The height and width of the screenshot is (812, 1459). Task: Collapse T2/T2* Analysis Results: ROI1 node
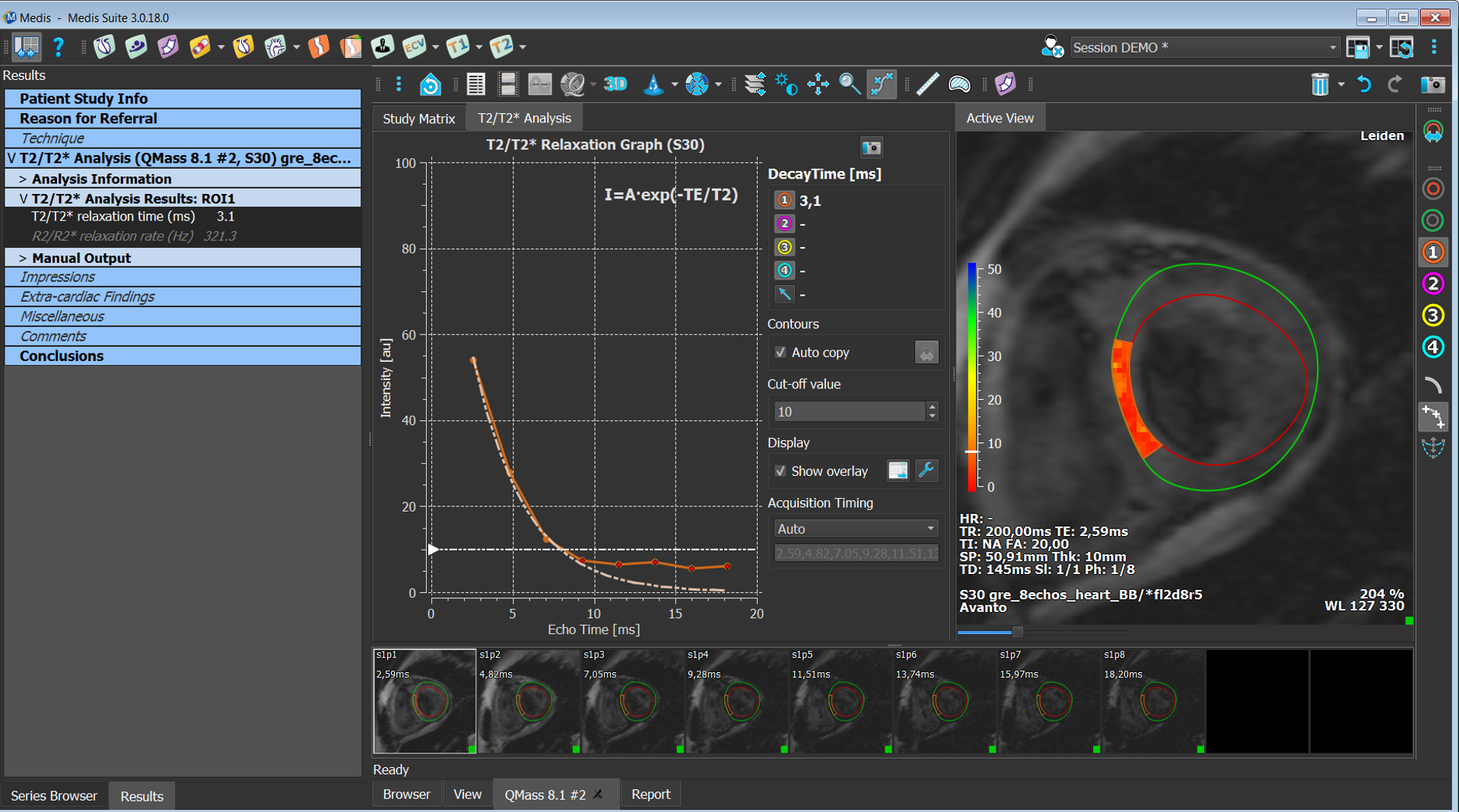pos(23,198)
